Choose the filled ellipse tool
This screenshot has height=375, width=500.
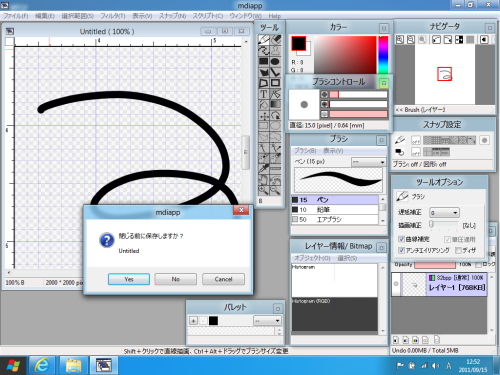pos(275,61)
